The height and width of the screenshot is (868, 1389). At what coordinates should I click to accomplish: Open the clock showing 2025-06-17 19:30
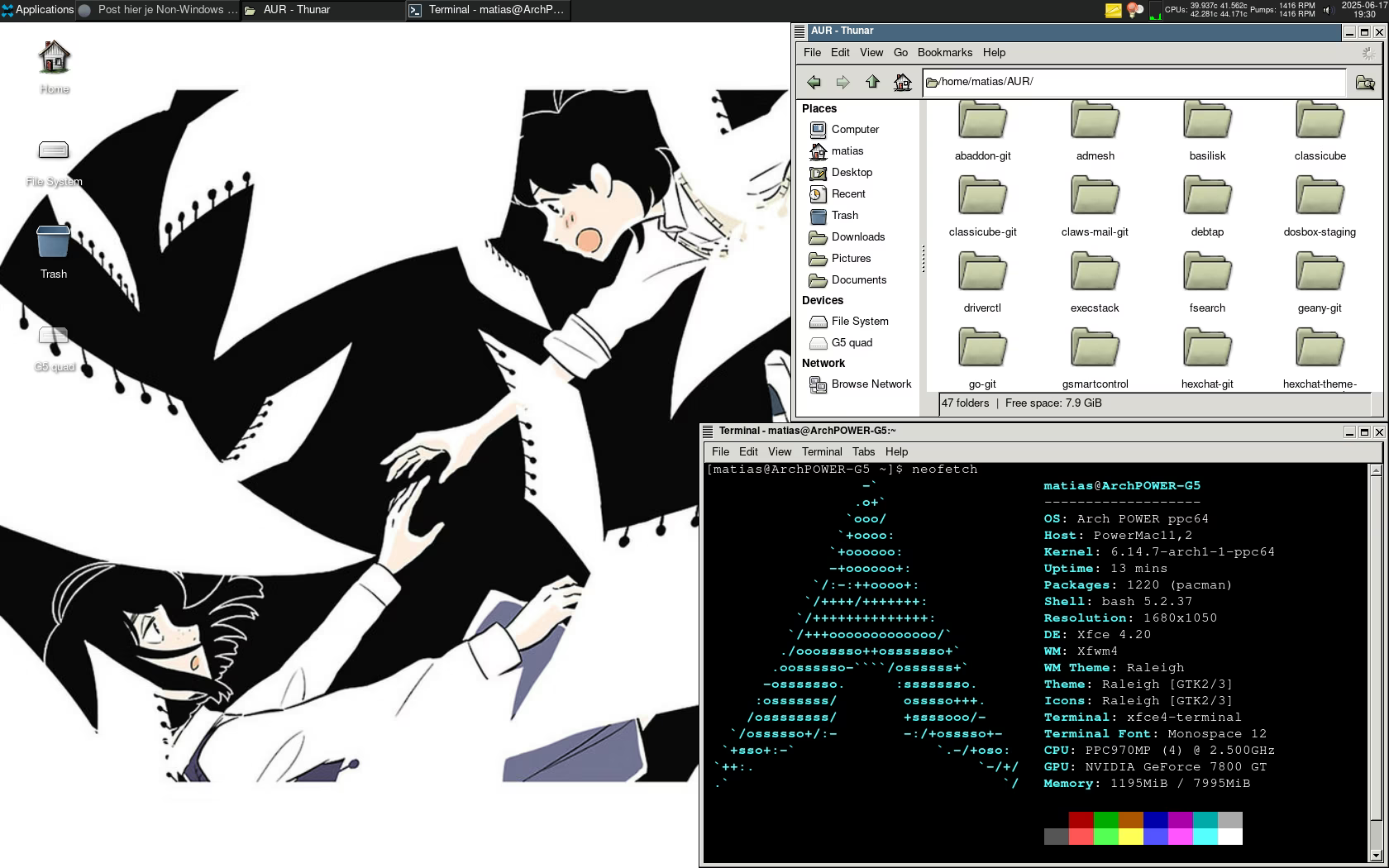[1364, 10]
